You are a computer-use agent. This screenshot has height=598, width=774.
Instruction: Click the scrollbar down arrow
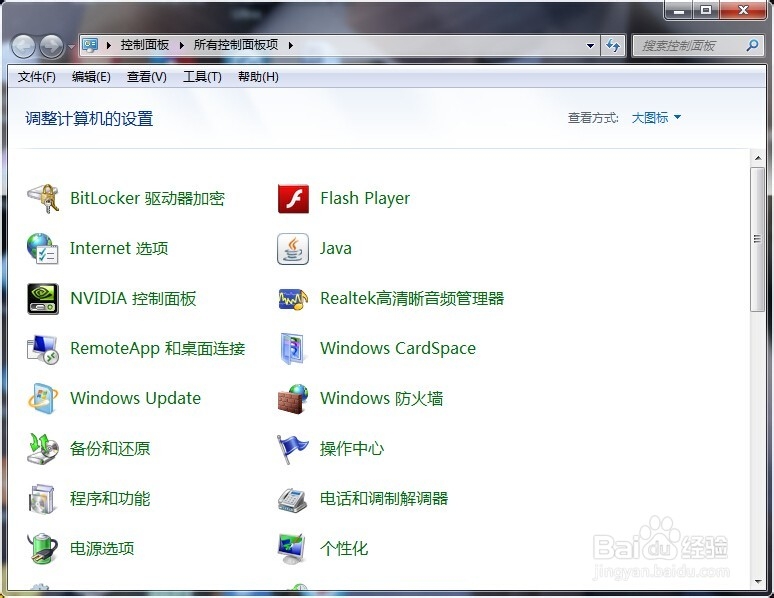coord(758,582)
